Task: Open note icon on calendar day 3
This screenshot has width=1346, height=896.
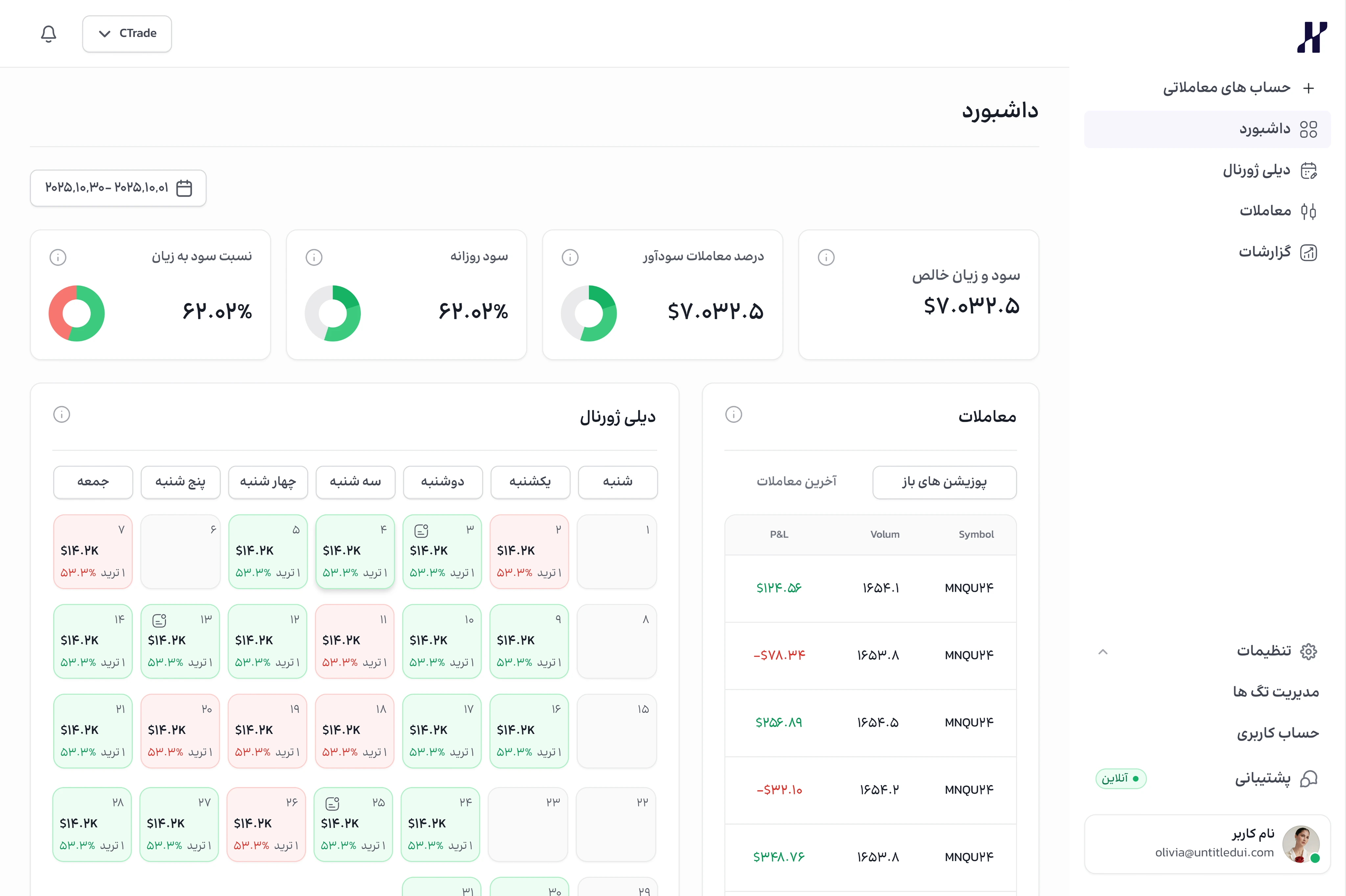Action: pos(421,530)
